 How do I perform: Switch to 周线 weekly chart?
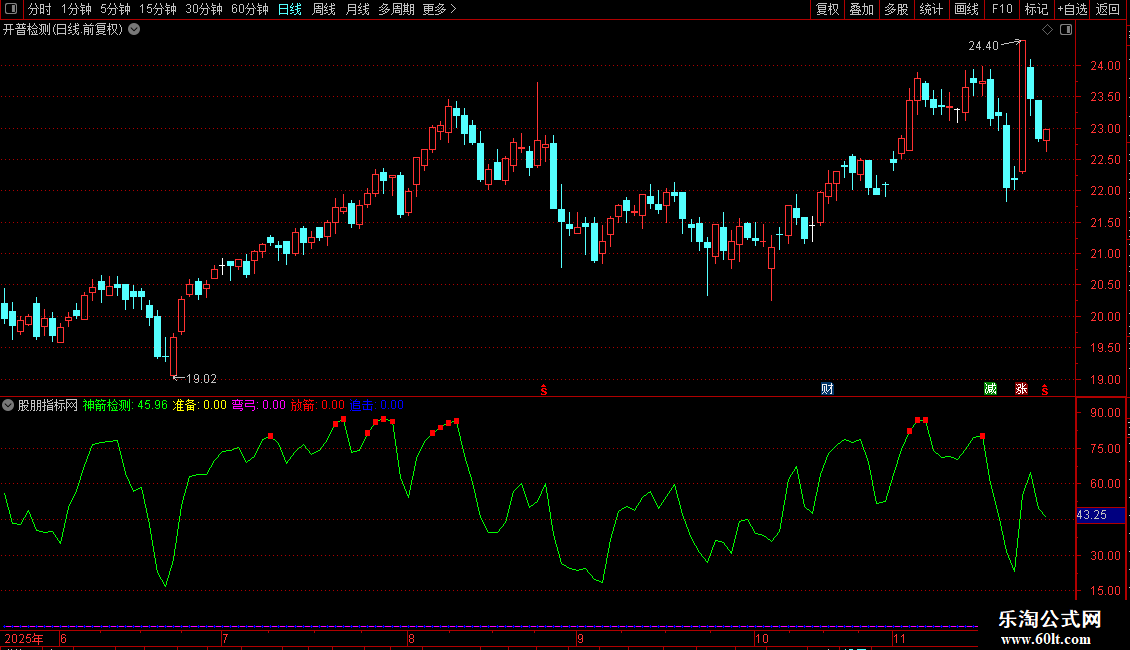pyautogui.click(x=324, y=9)
